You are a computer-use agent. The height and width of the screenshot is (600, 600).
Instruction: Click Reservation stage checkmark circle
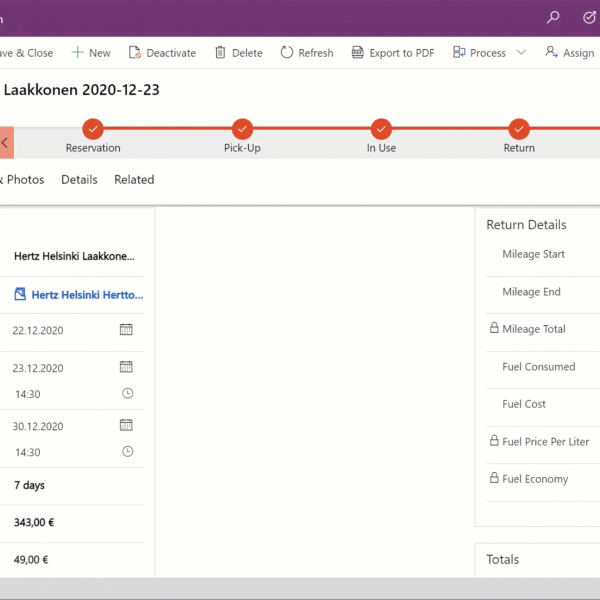tap(93, 129)
